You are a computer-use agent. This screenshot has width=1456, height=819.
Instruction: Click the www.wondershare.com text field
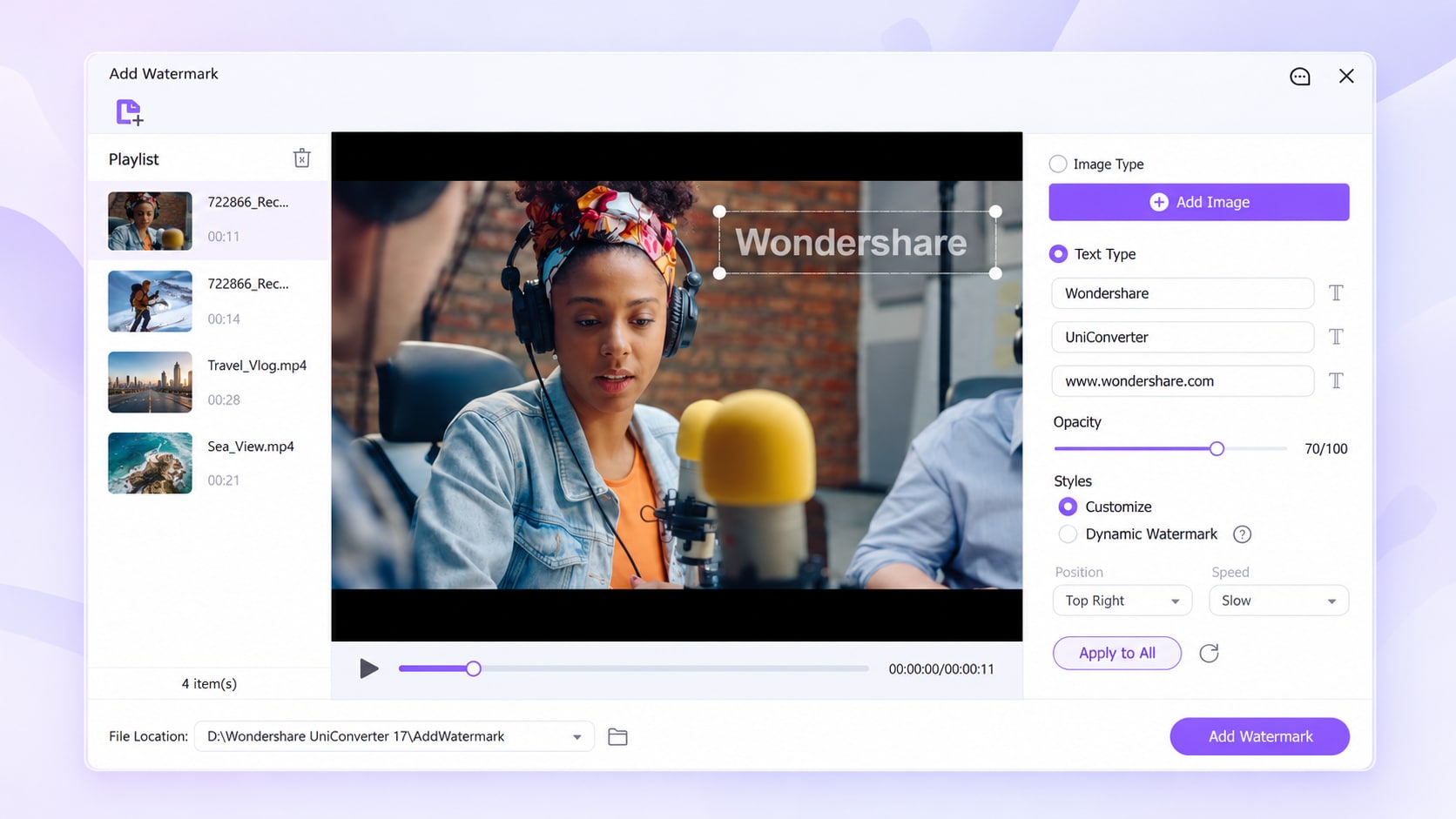[x=1183, y=381]
